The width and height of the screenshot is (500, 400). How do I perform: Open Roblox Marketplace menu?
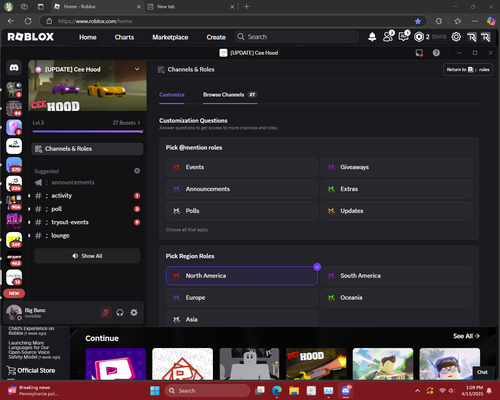pos(170,37)
